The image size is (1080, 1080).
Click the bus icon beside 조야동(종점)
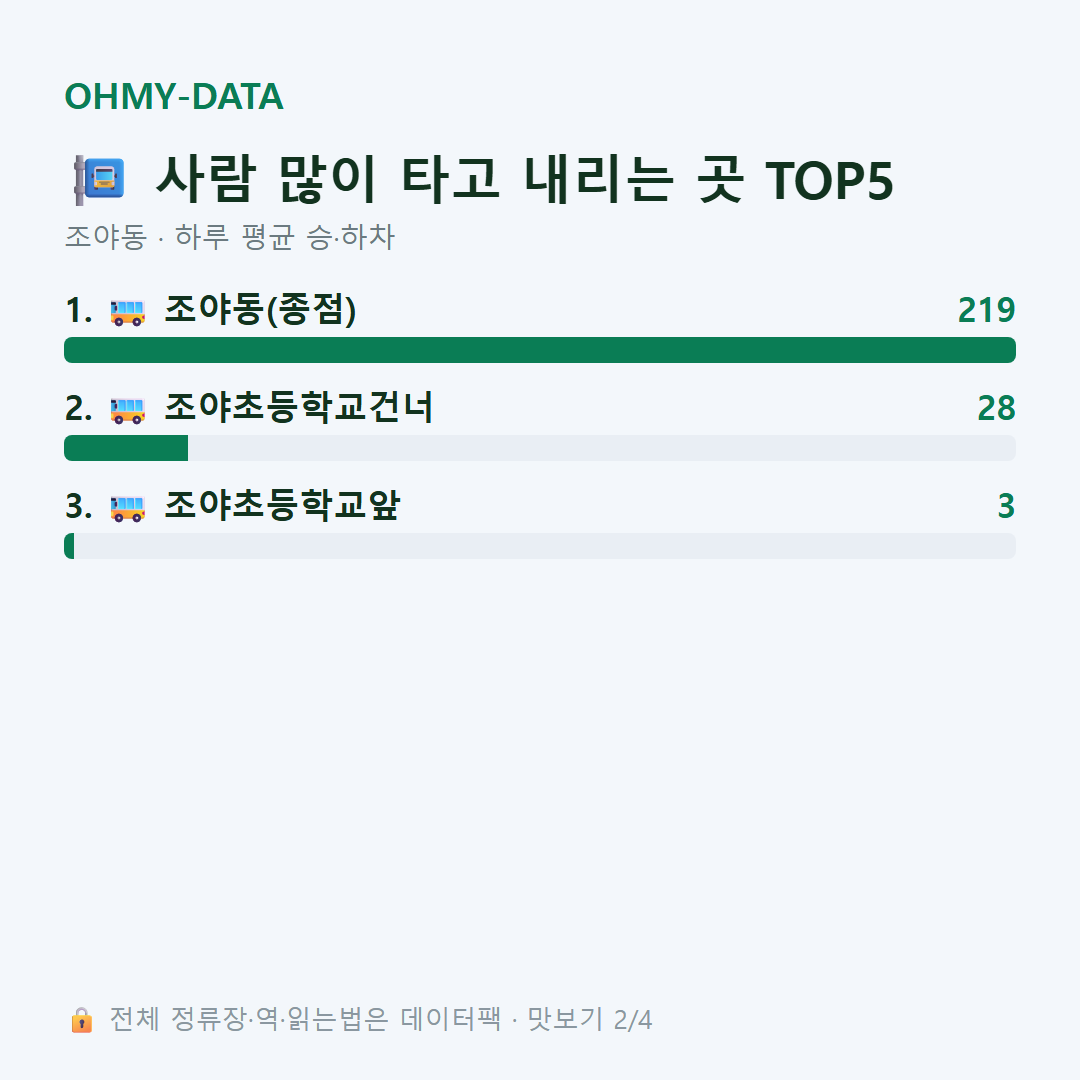[127, 312]
